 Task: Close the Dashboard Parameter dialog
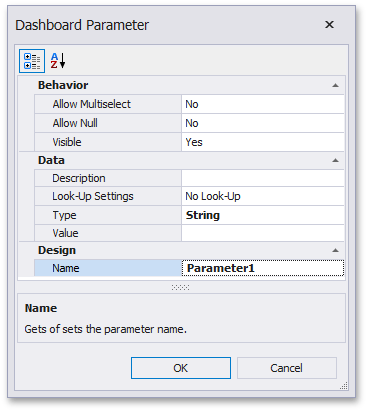click(329, 25)
